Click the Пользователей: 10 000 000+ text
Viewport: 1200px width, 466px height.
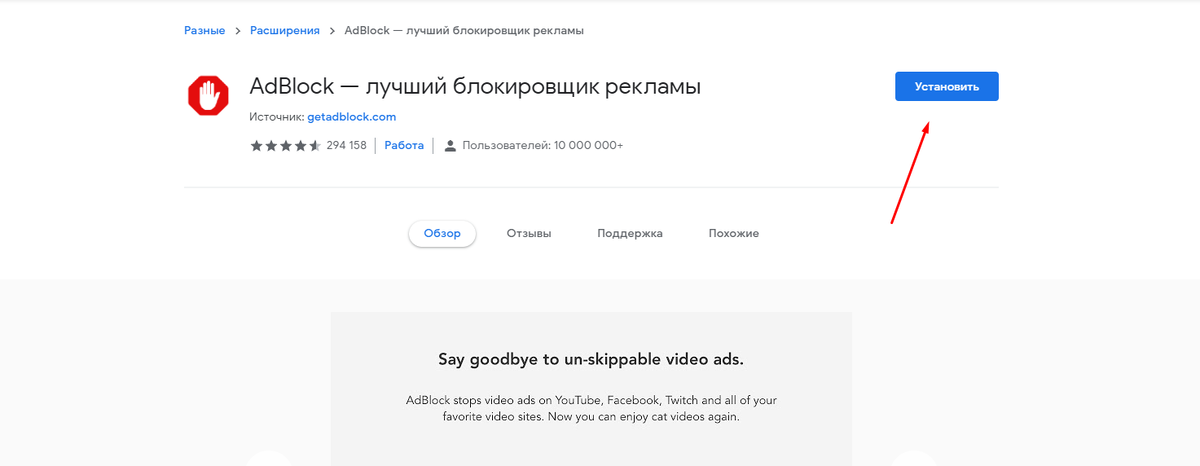tap(541, 146)
